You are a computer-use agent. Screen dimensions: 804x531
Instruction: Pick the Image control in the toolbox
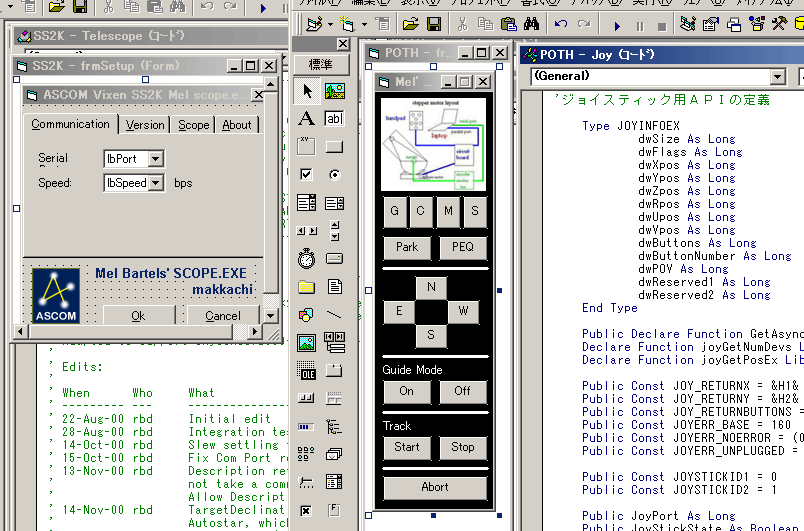[x=307, y=342]
